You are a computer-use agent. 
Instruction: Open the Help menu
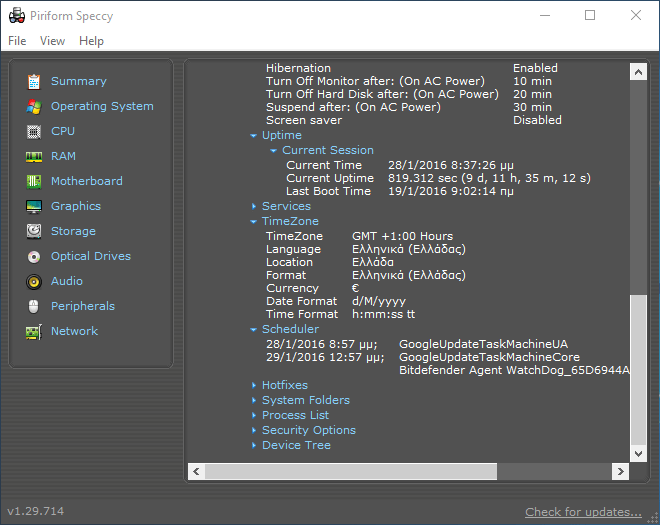[x=91, y=41]
